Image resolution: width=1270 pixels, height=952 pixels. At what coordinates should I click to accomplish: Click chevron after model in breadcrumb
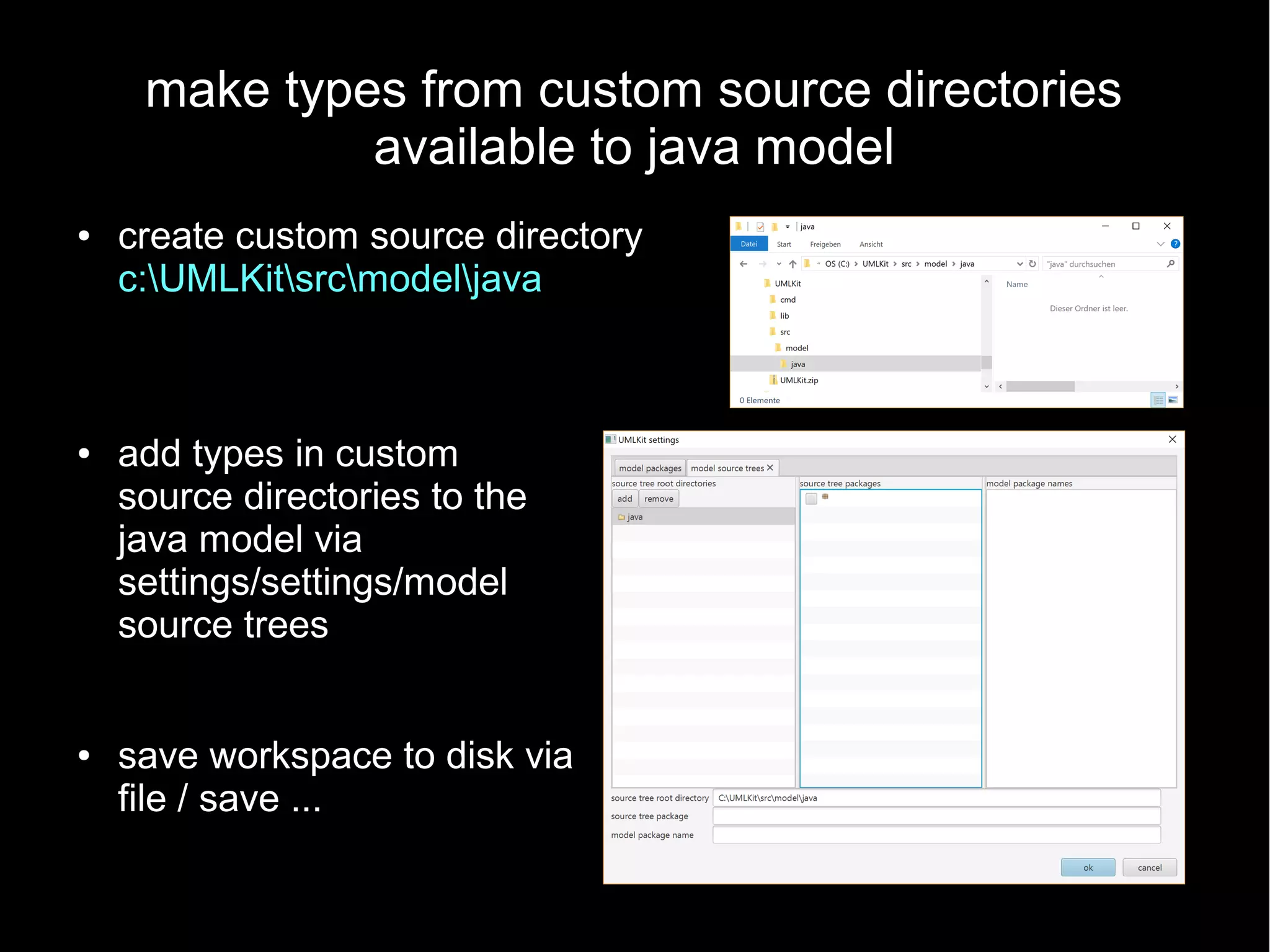click(954, 264)
